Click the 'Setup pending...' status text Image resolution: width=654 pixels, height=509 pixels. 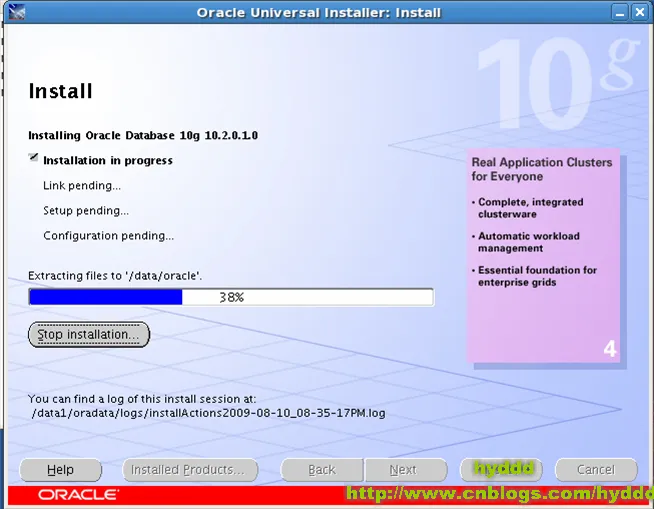coord(86,211)
